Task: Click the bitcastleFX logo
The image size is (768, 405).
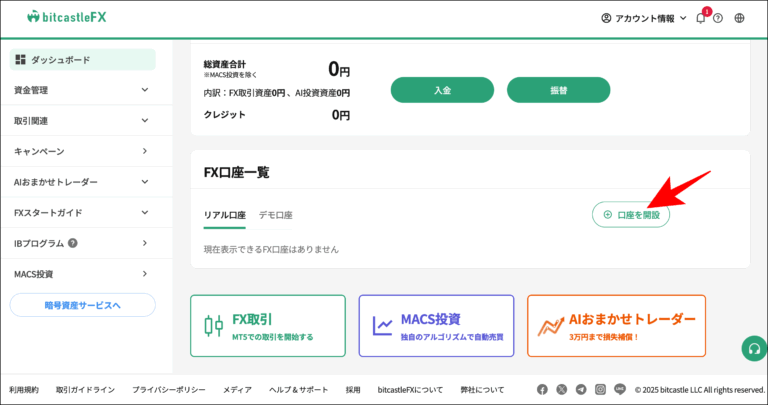Action: coord(66,17)
